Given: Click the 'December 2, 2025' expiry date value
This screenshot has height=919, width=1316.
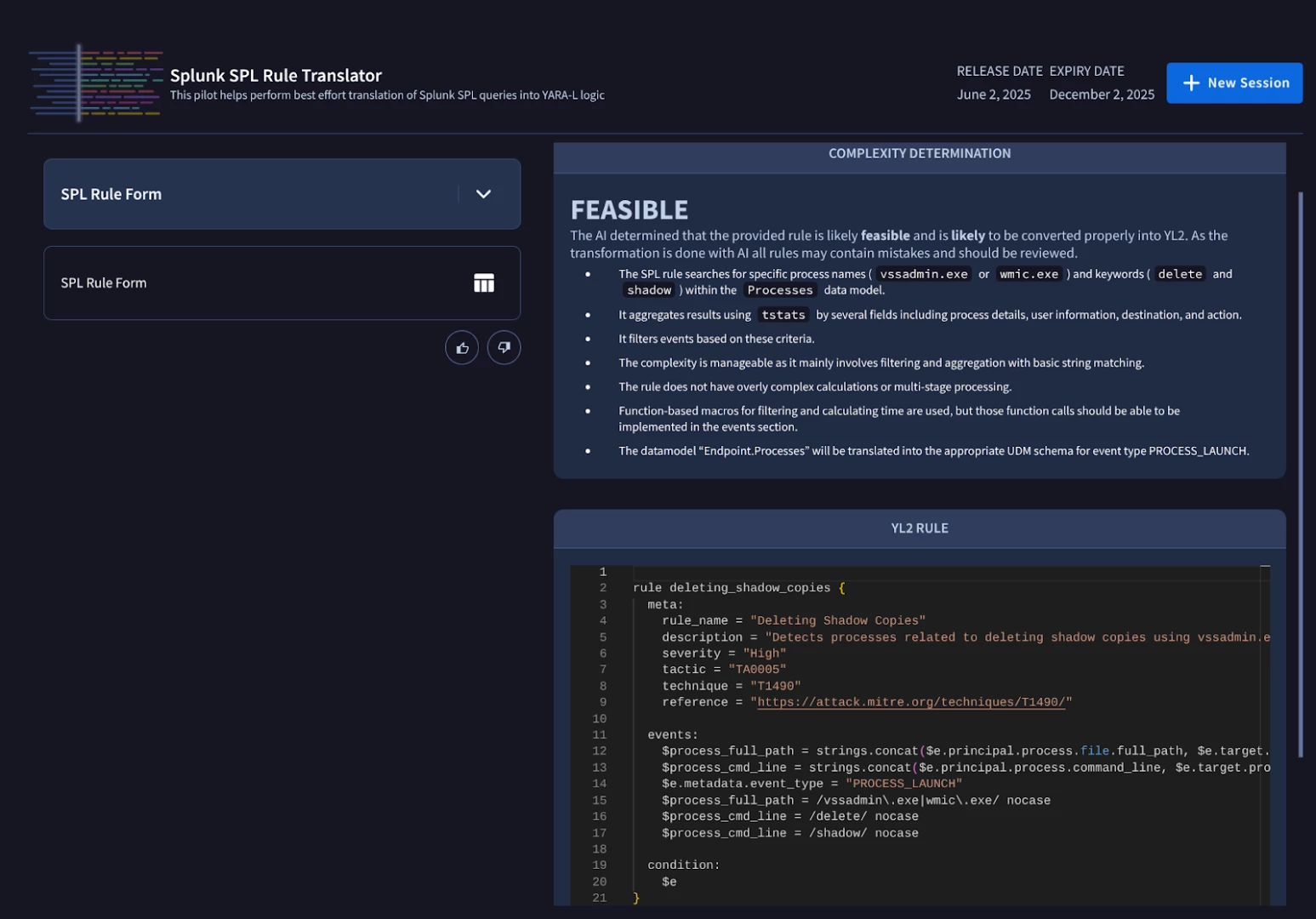Looking at the screenshot, I should (1102, 94).
